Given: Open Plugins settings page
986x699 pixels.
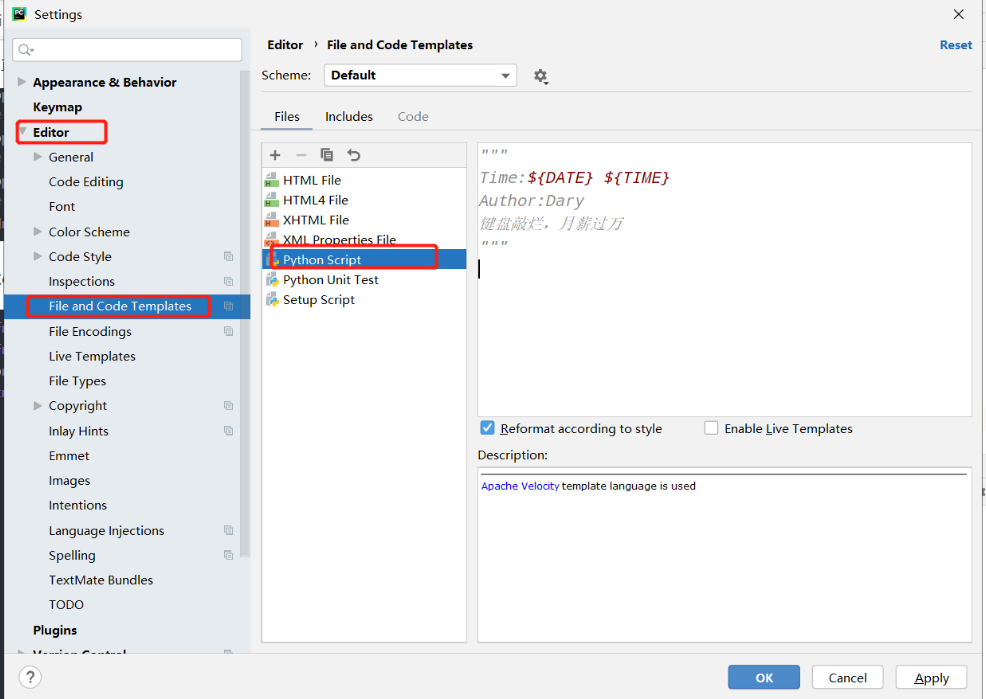Looking at the screenshot, I should [55, 630].
